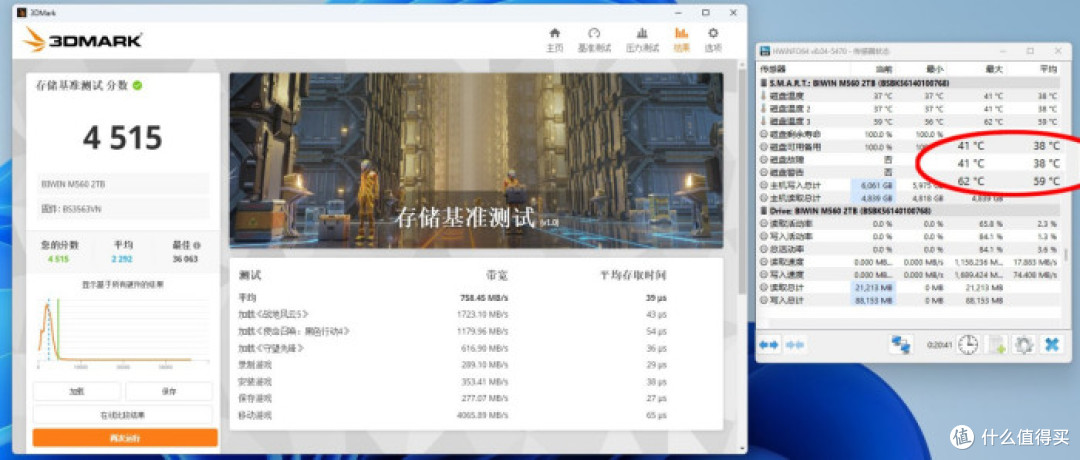The height and width of the screenshot is (460, 1080).
Task: Open the gear settings icon in HWiNFO
Action: tap(1024, 344)
